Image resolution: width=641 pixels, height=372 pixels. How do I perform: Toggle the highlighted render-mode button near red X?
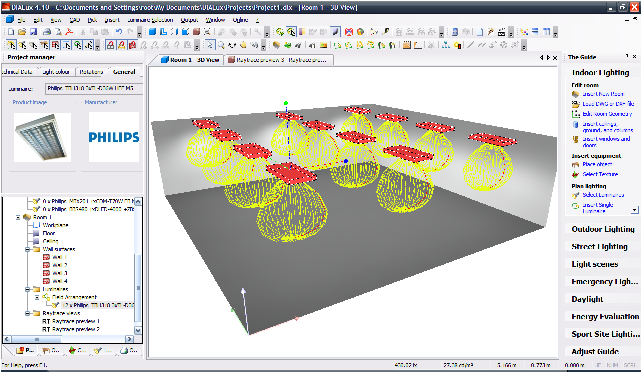coord(335,31)
